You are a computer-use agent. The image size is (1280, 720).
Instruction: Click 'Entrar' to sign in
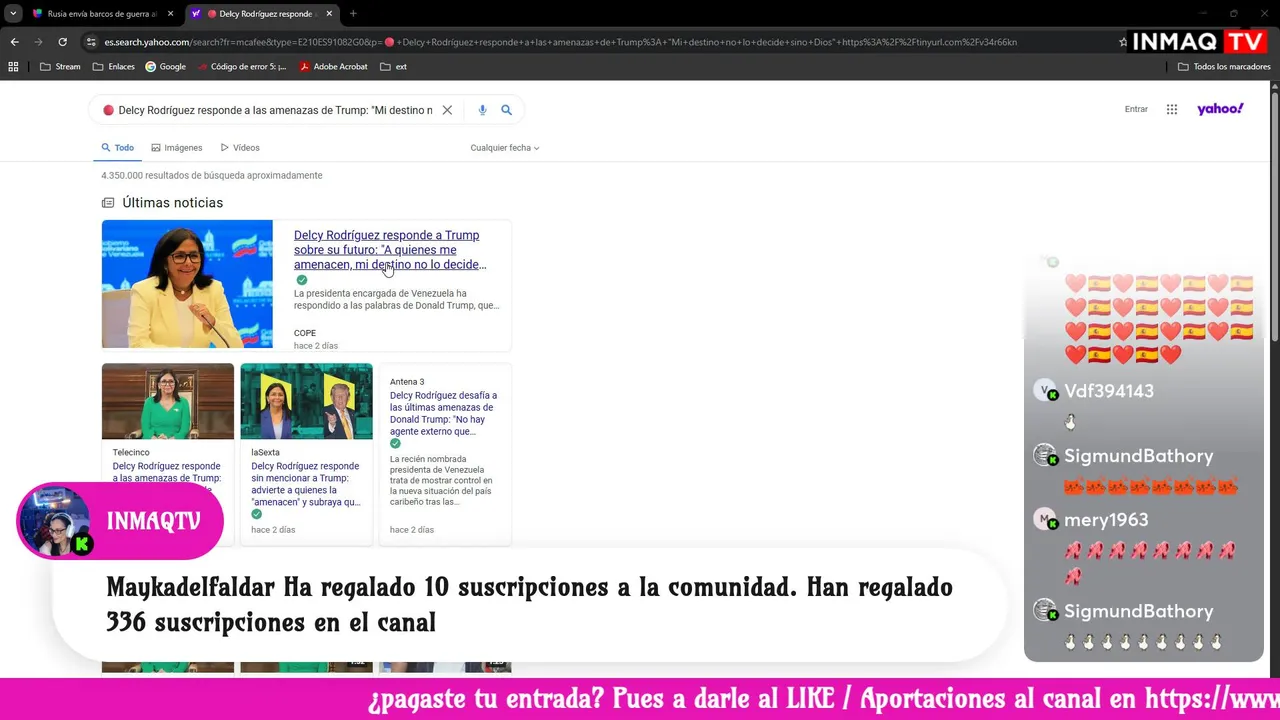coord(1136,109)
